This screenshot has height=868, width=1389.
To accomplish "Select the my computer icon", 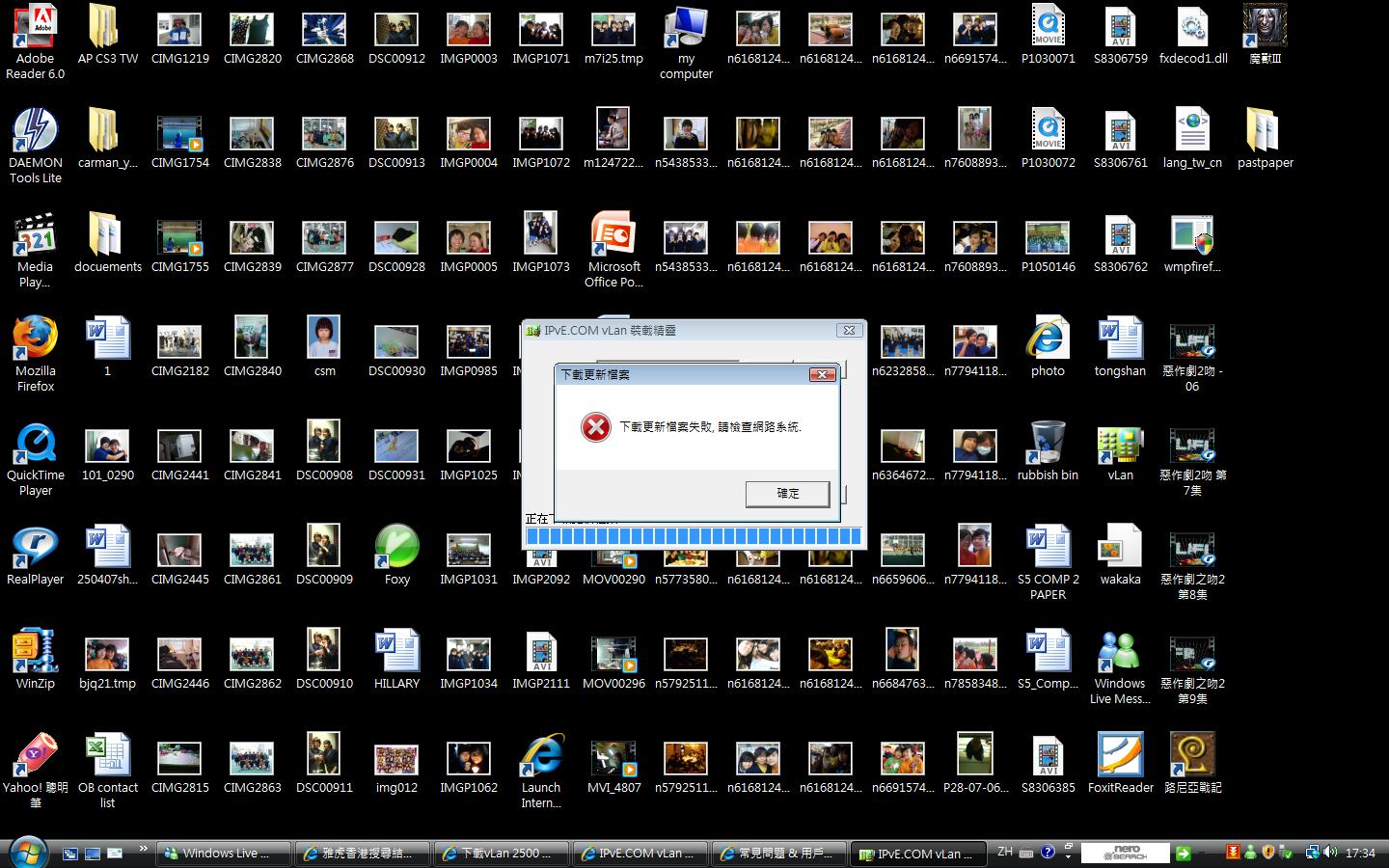I will (x=687, y=42).
